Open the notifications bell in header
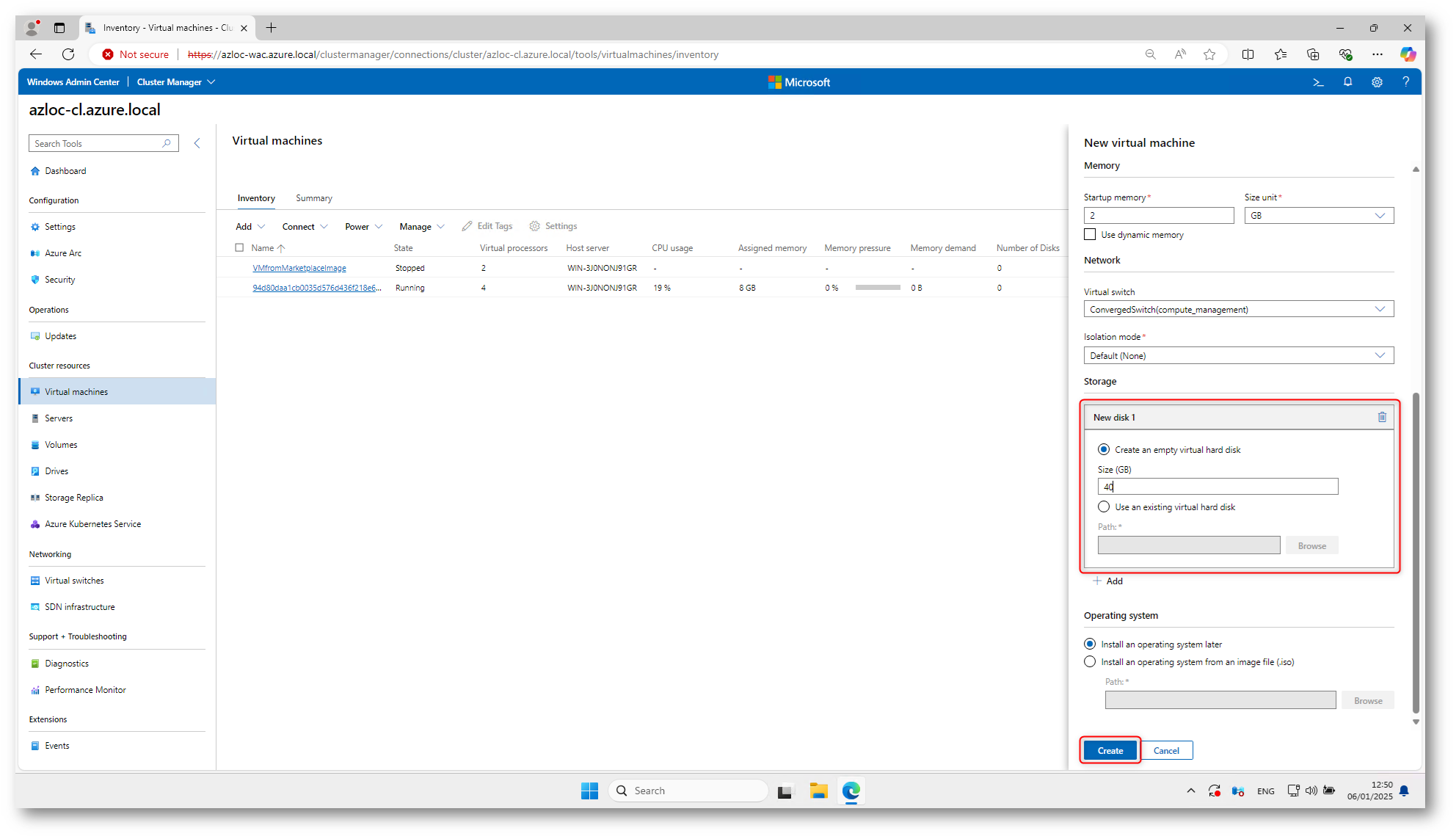 (x=1347, y=82)
